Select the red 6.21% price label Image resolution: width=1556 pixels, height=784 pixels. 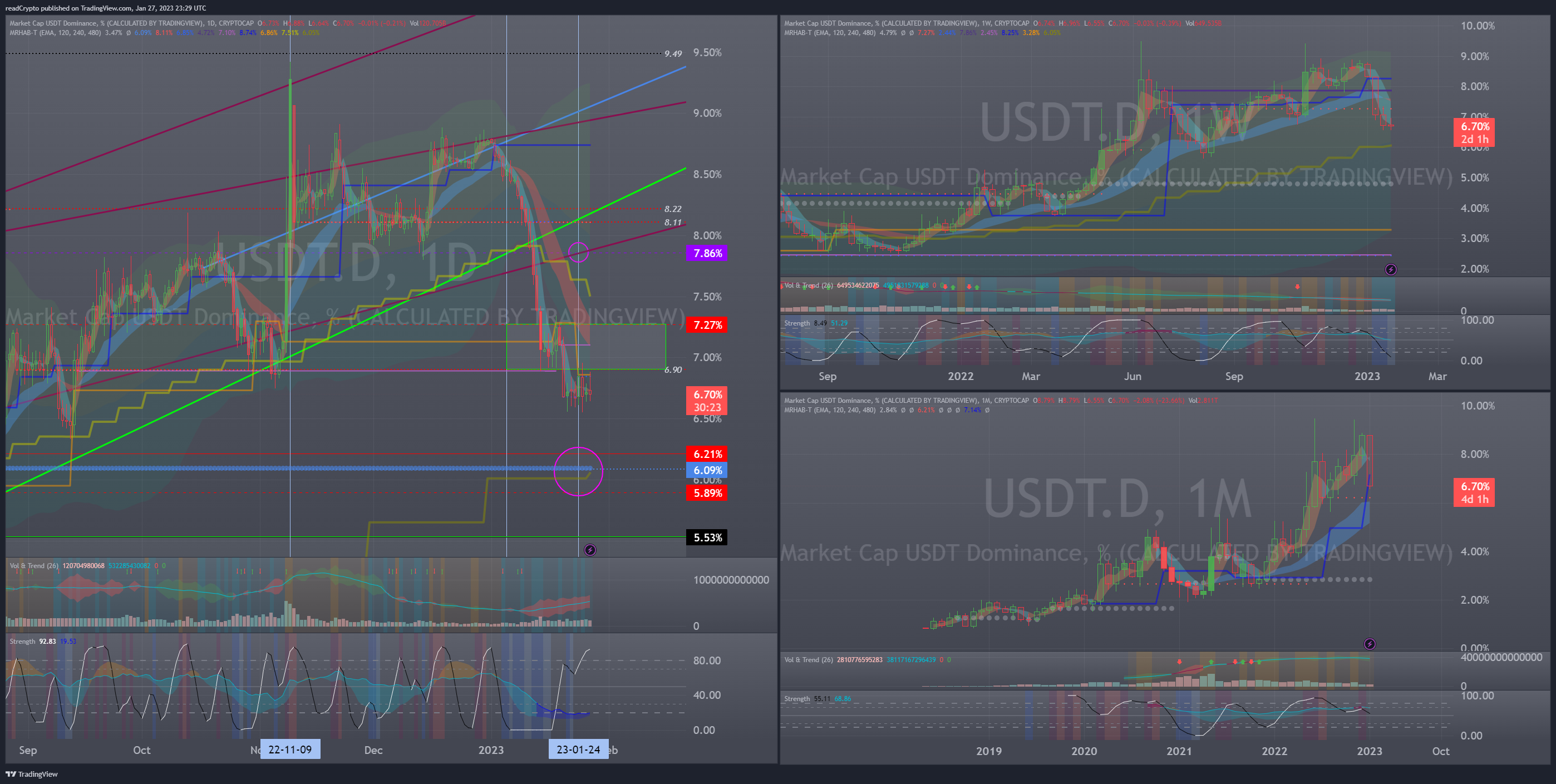(707, 454)
